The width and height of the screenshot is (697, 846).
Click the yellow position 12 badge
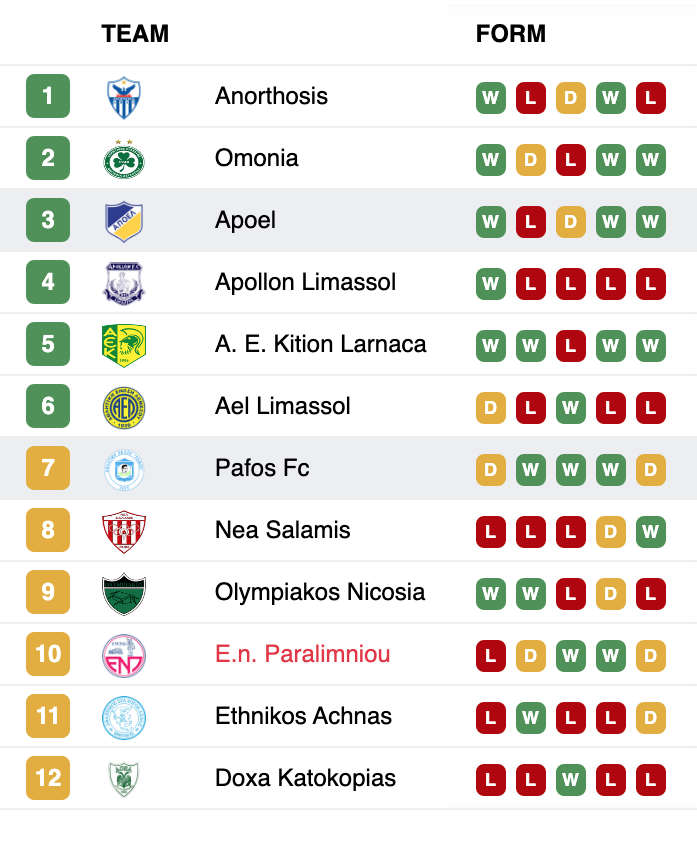(48, 778)
